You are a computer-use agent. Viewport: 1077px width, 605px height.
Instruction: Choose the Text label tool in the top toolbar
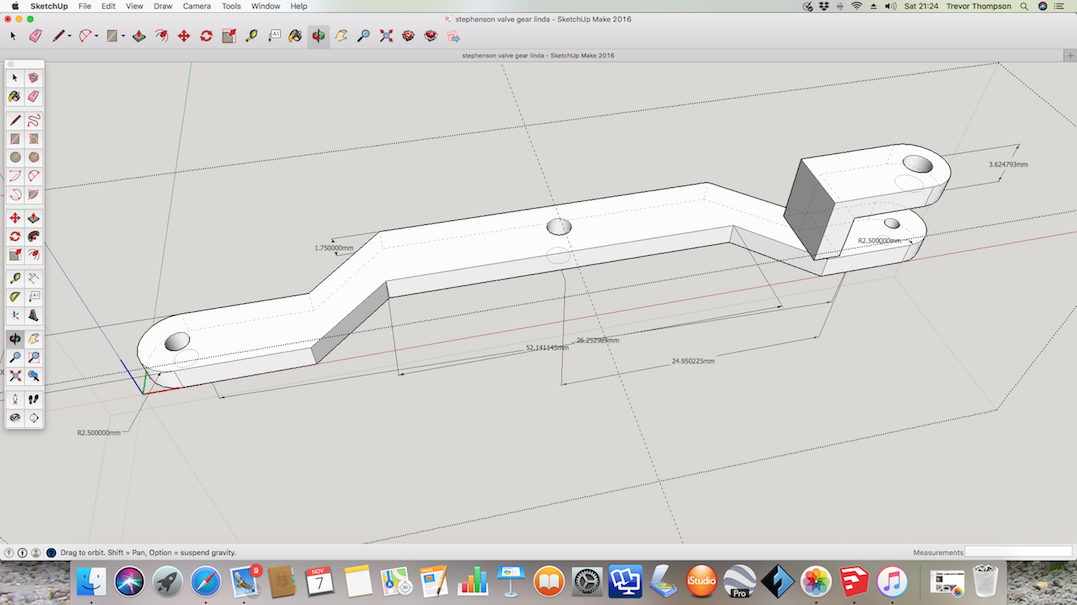tap(274, 36)
